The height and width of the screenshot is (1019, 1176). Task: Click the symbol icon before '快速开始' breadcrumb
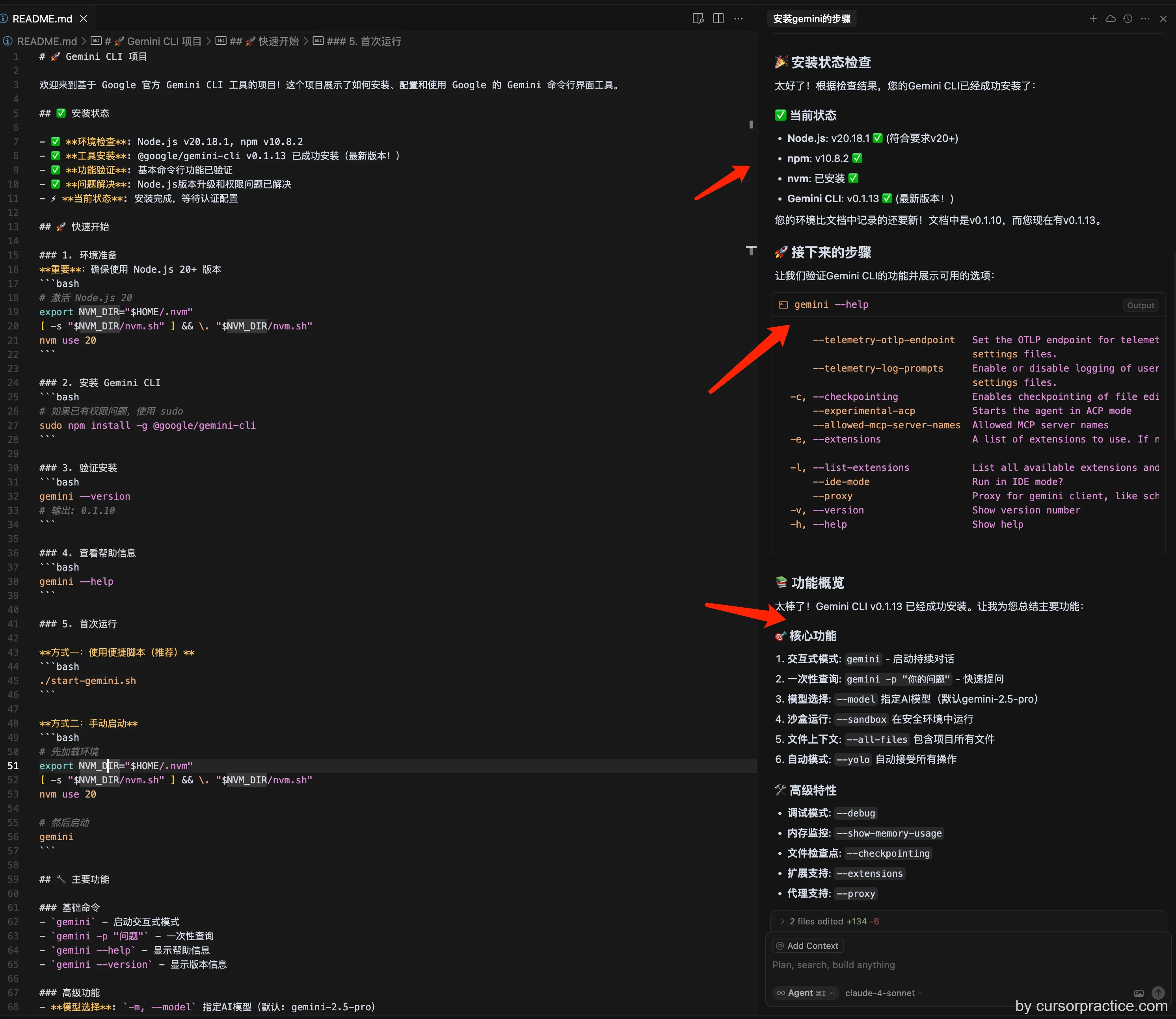(221, 41)
